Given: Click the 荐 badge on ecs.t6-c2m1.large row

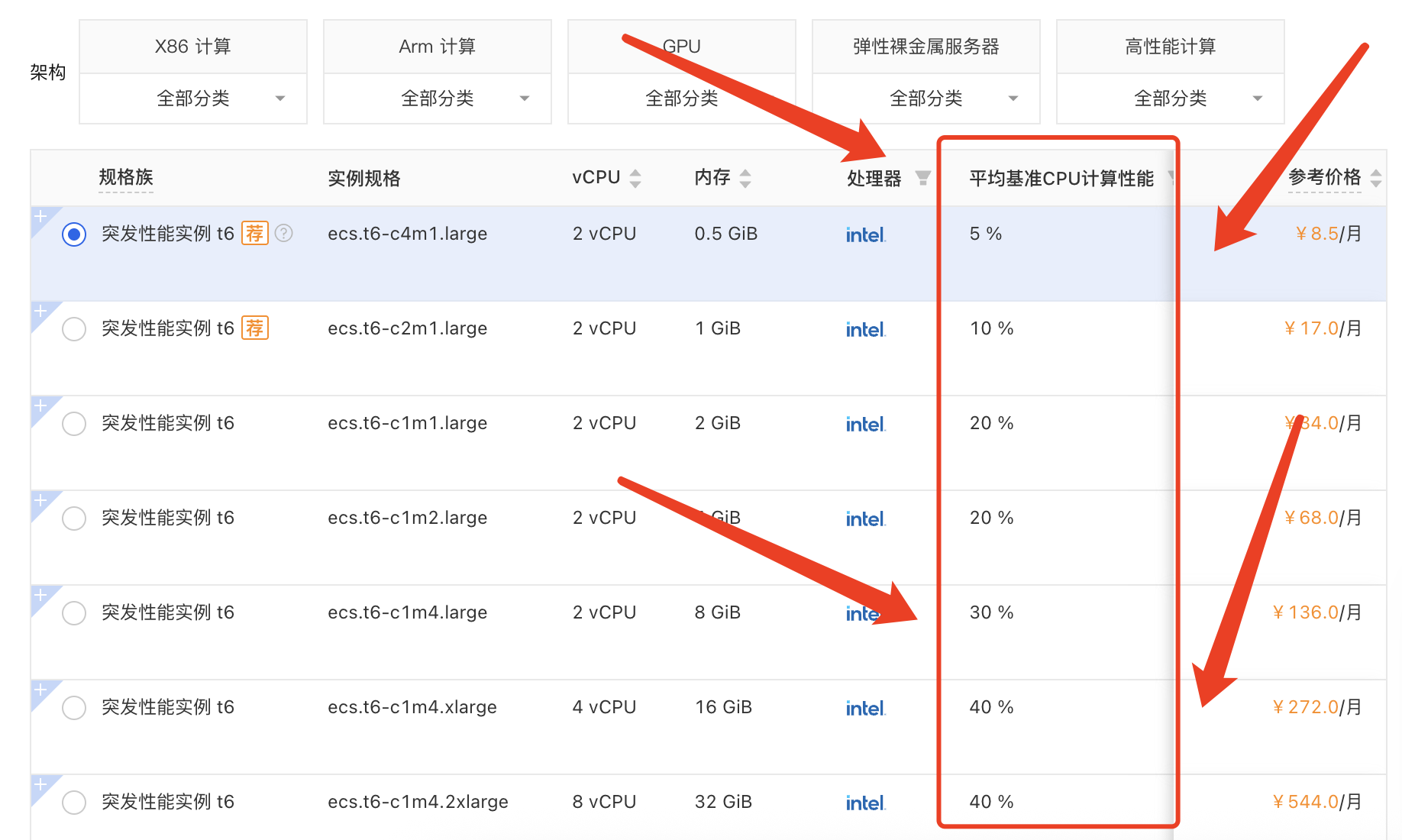Looking at the screenshot, I should (x=256, y=328).
